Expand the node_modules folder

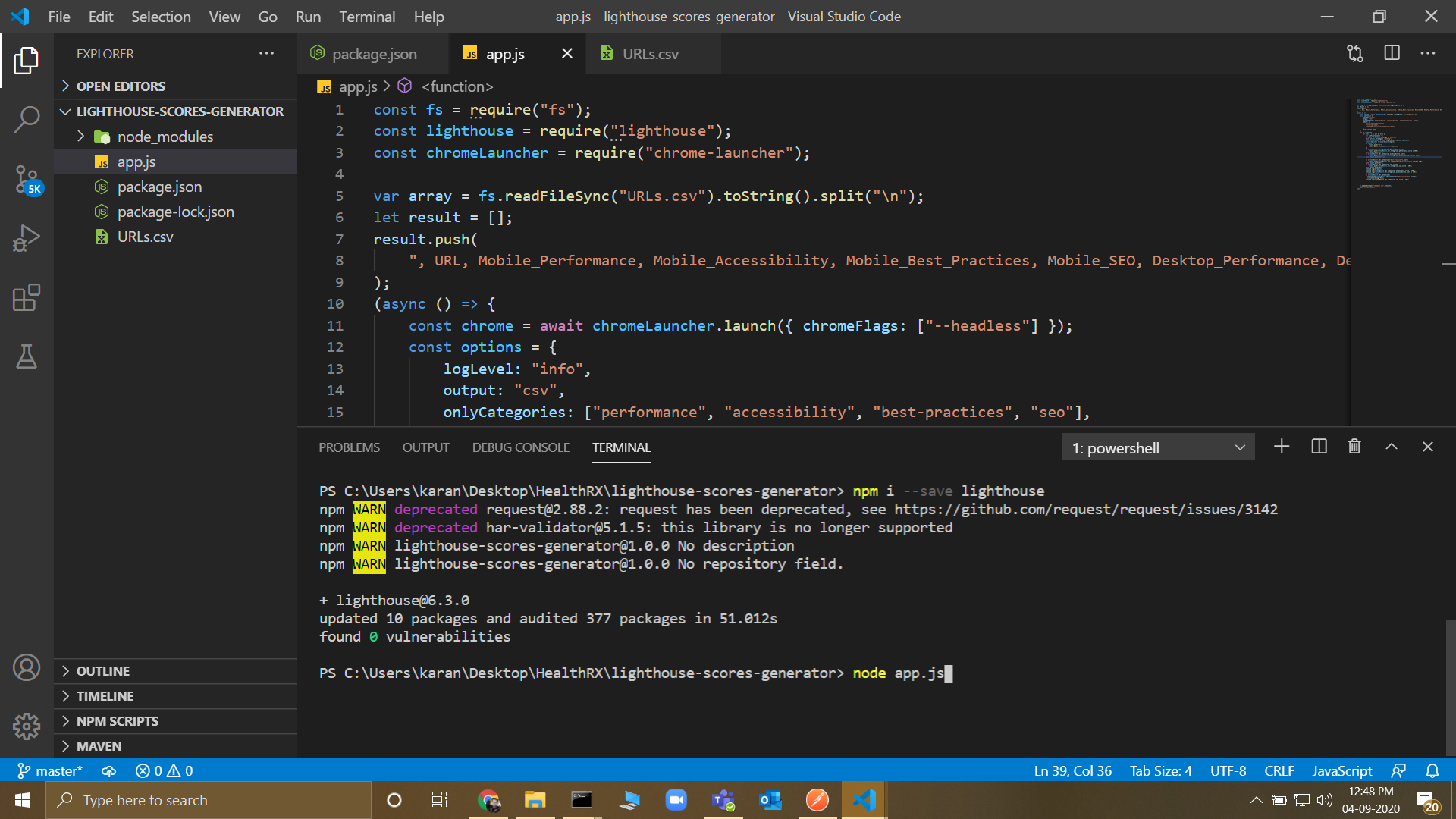(165, 136)
